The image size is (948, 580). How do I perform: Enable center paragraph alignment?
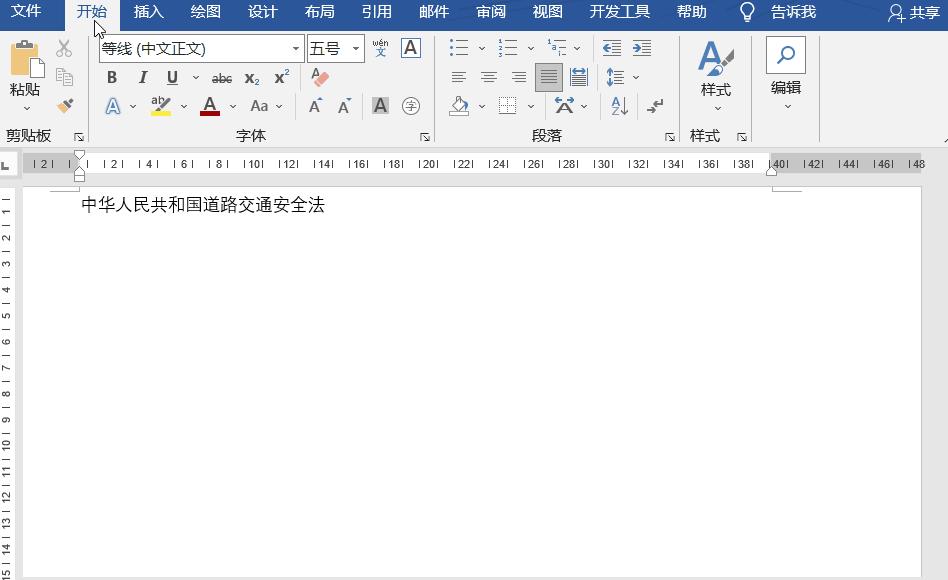click(x=488, y=77)
